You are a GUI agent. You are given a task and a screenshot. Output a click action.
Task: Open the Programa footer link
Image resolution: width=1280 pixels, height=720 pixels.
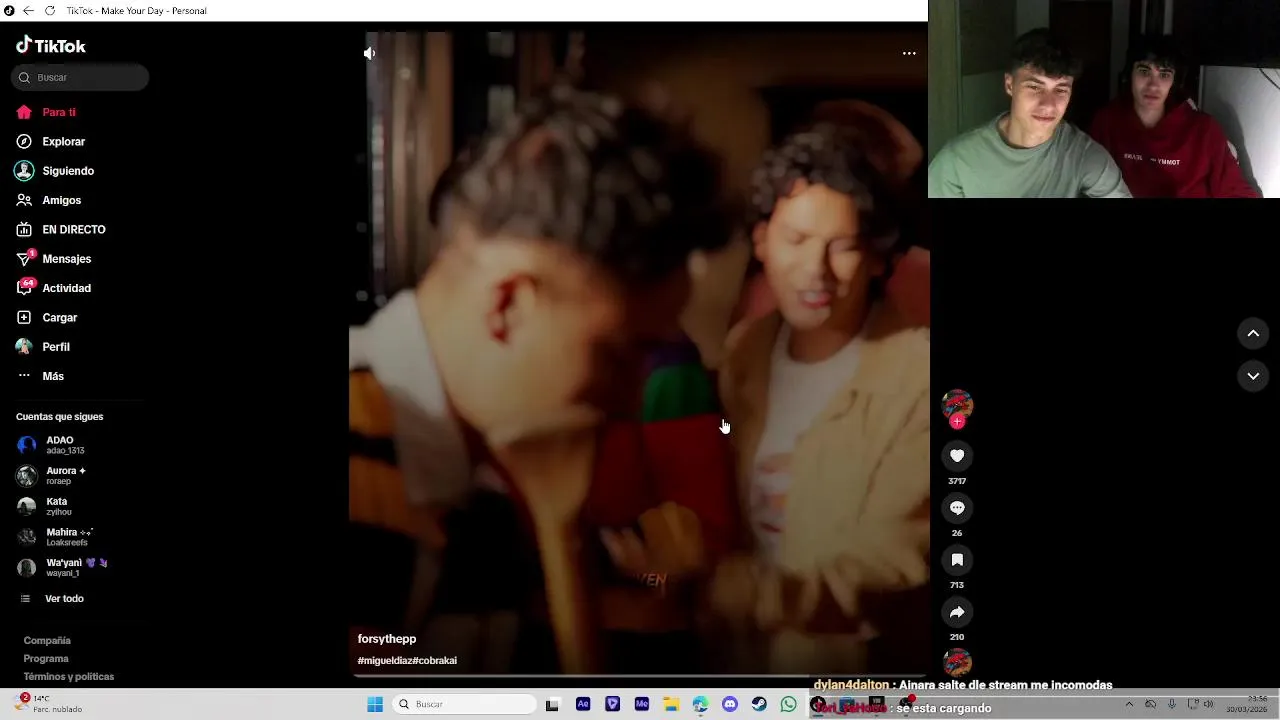coord(46,658)
